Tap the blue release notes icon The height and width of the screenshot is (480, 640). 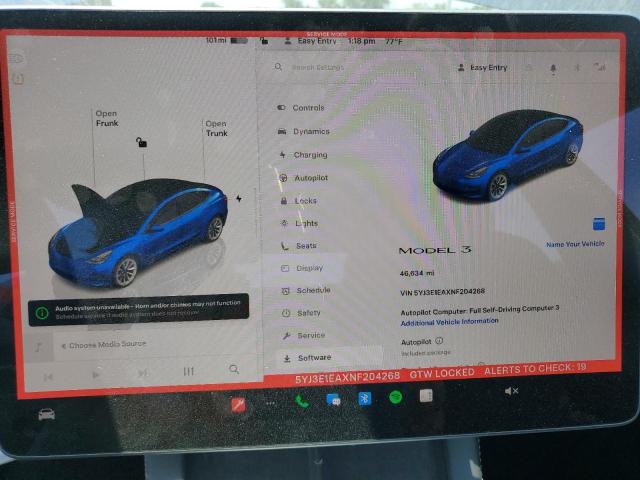[x=599, y=224]
